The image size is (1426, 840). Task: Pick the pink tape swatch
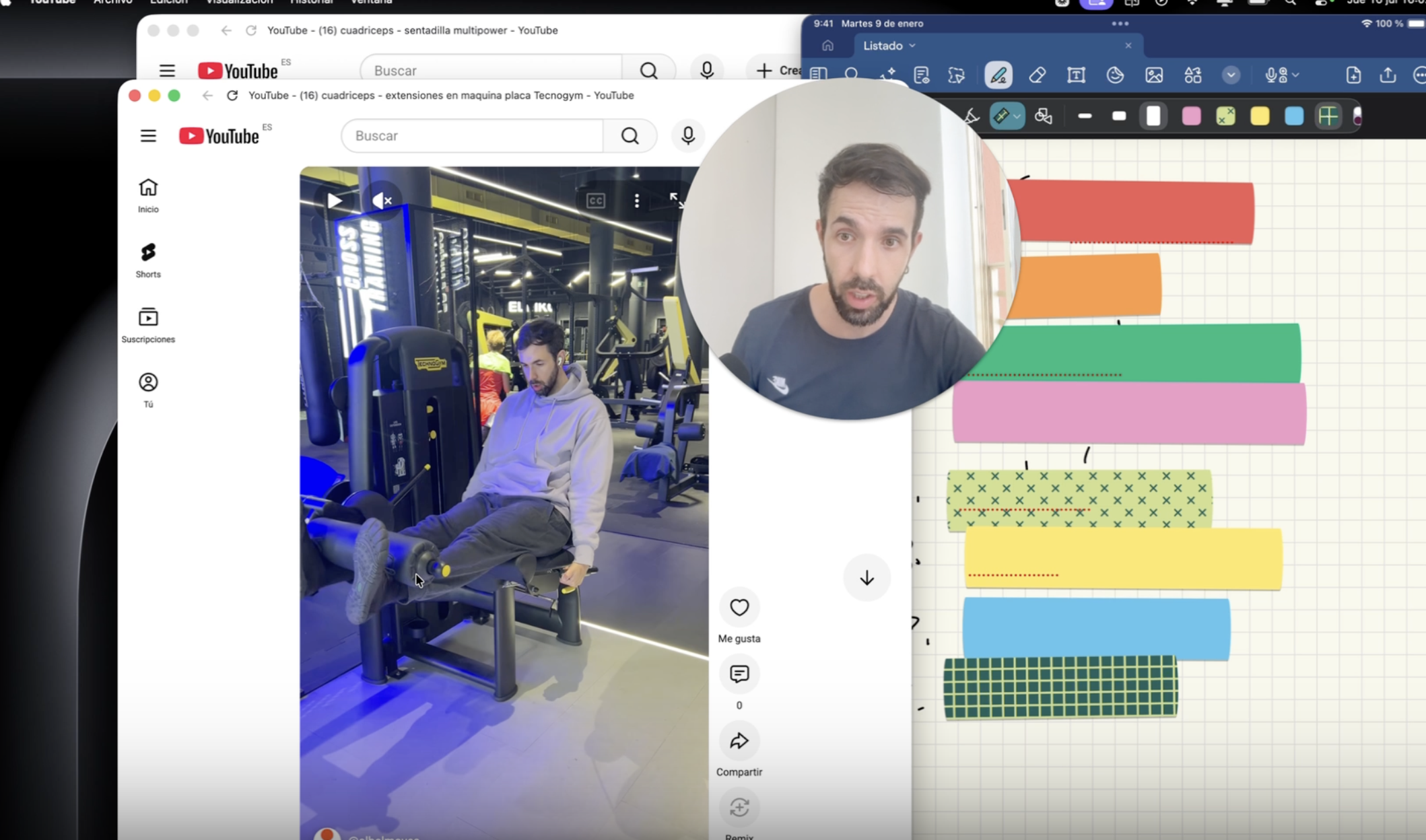pyautogui.click(x=1192, y=116)
